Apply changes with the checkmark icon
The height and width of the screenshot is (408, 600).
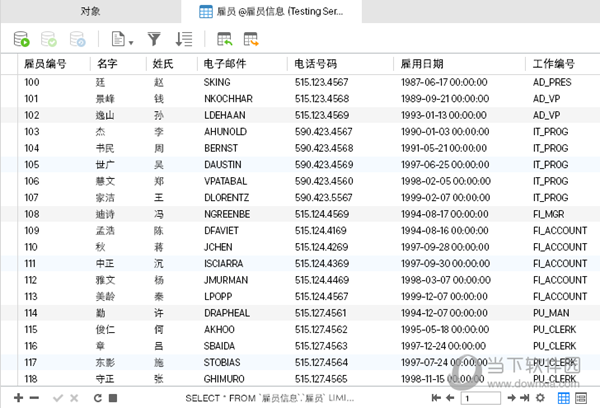tap(58, 398)
